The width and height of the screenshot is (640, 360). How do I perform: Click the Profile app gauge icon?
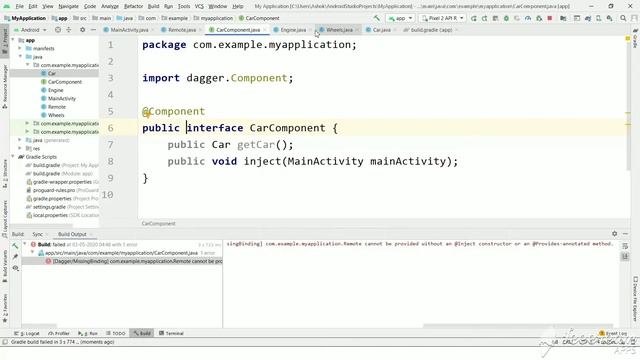click(x=528, y=18)
